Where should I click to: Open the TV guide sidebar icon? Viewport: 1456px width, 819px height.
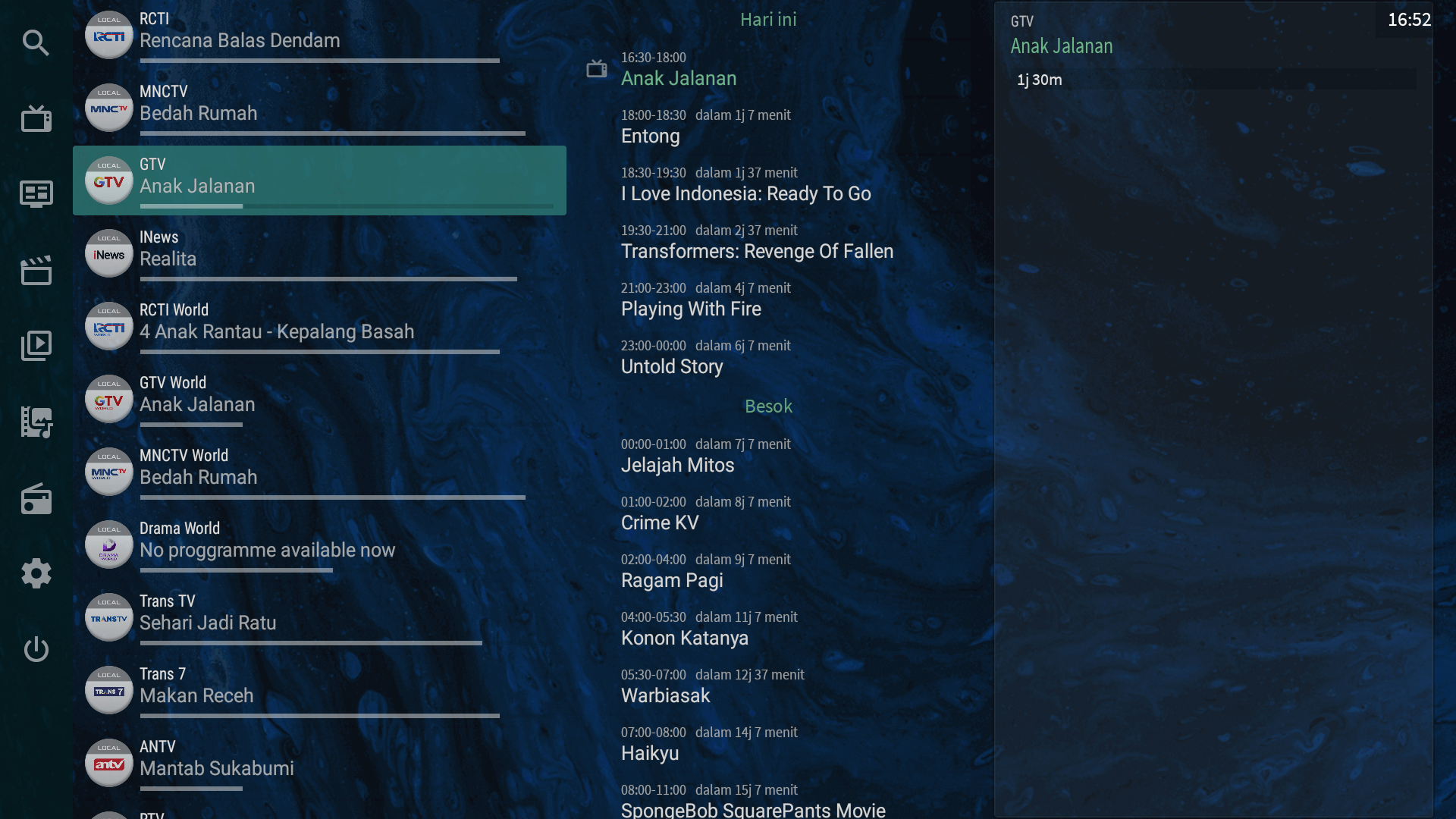(x=36, y=194)
